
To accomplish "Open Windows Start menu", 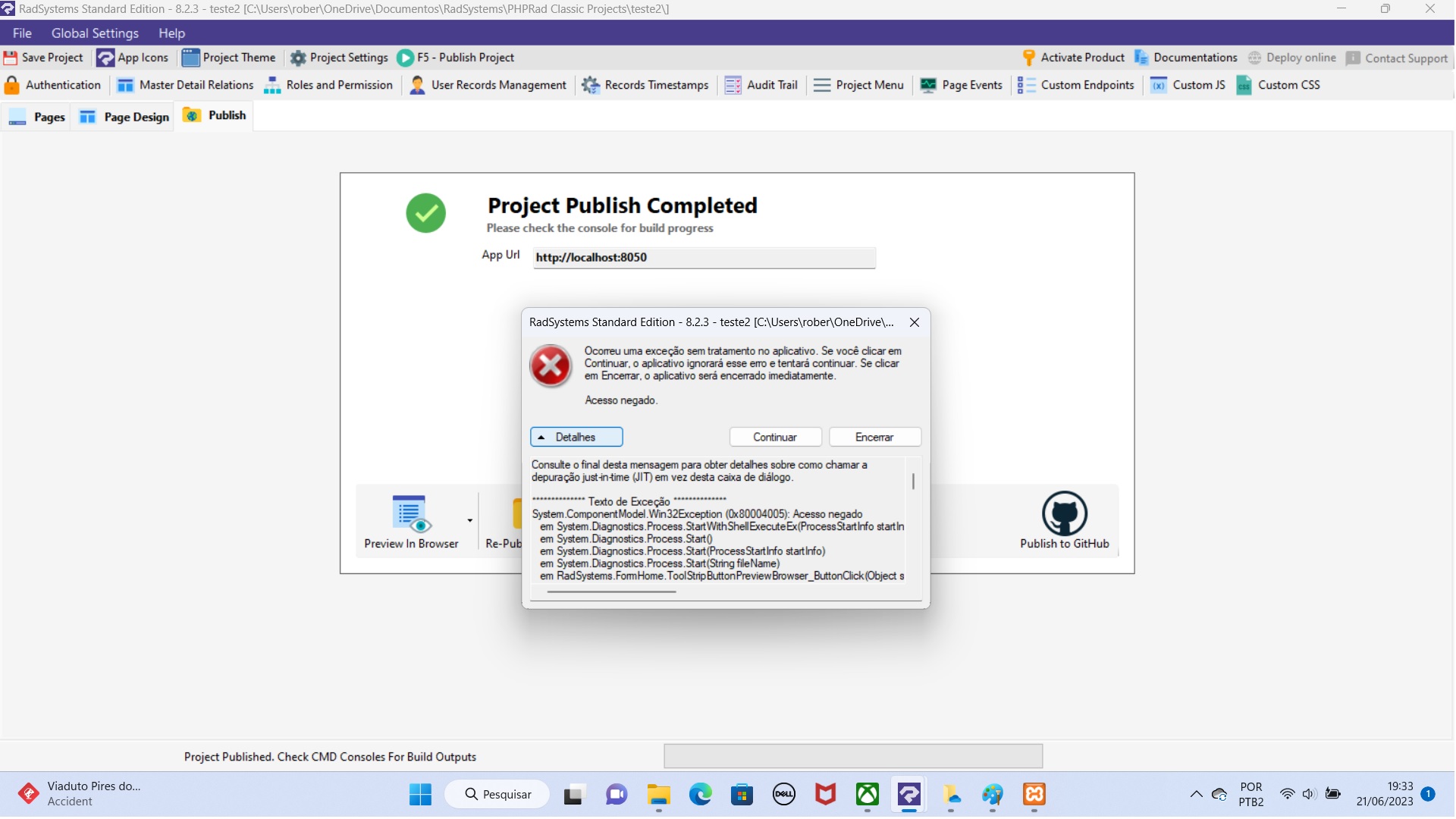I will 420,795.
